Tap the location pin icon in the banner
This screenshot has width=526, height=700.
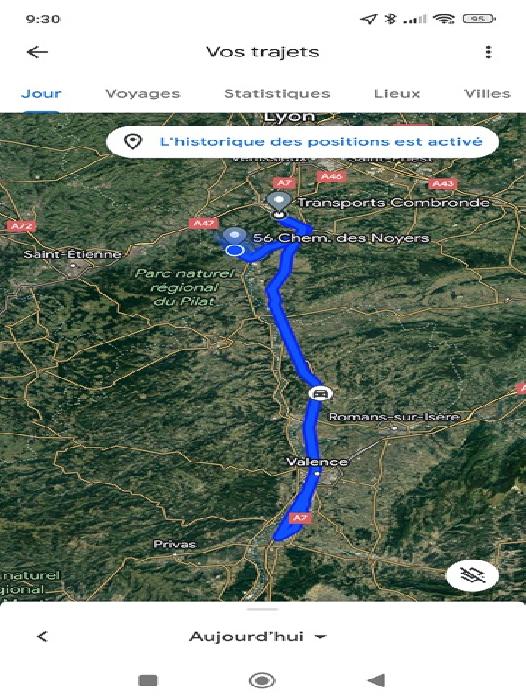pos(133,142)
